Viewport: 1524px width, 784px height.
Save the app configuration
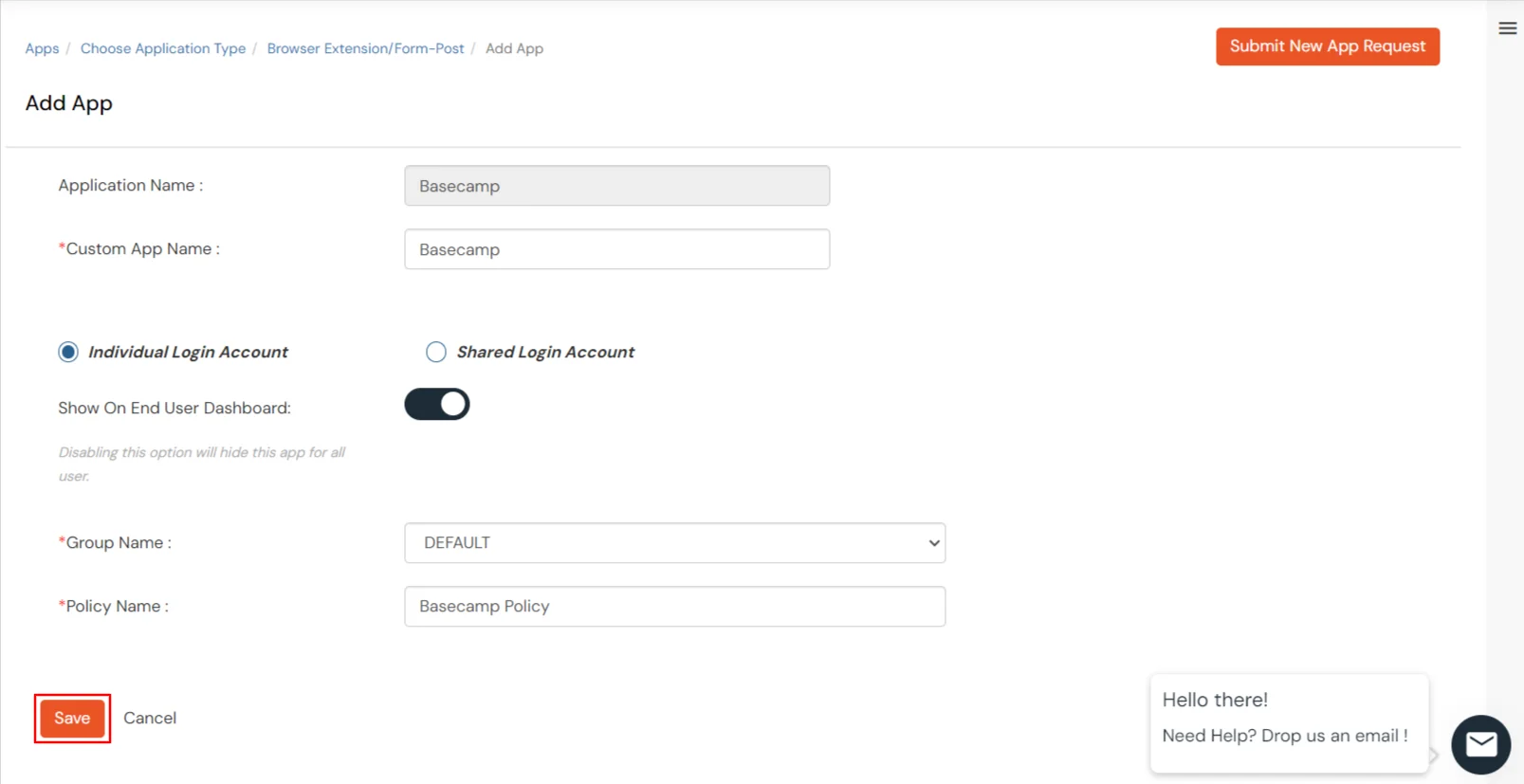(x=72, y=719)
